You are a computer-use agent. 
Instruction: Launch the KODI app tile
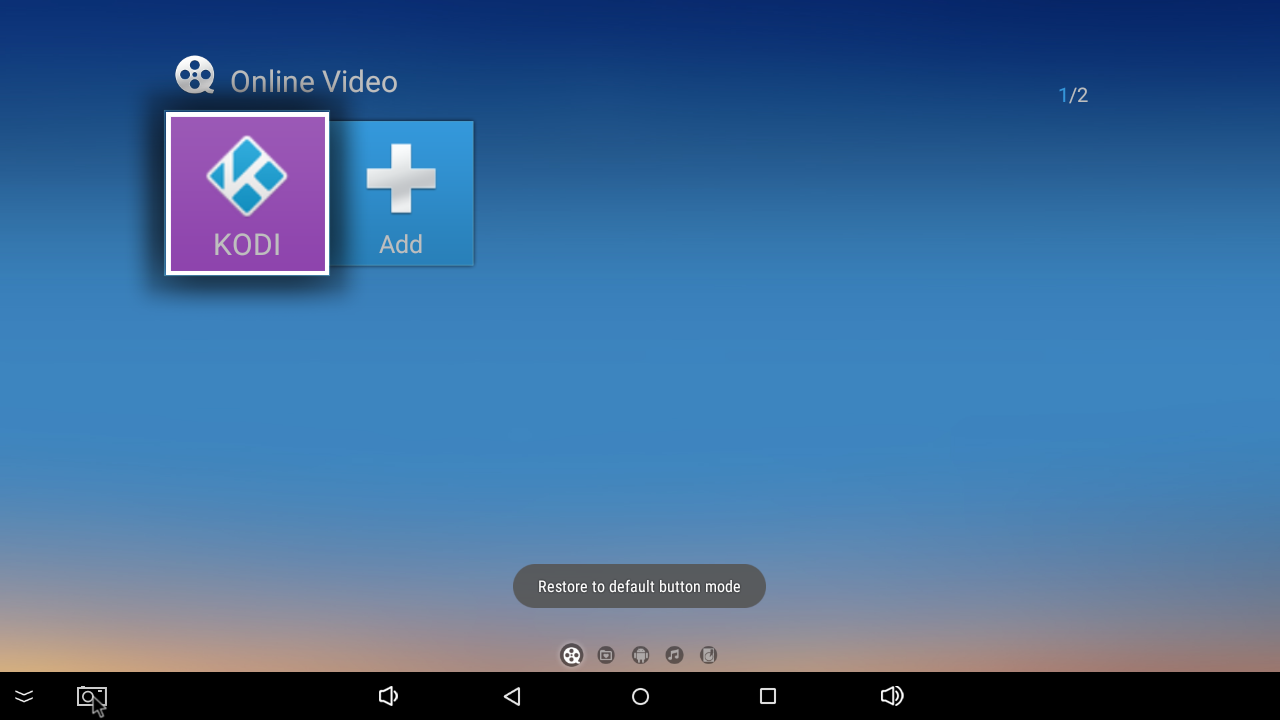pyautogui.click(x=247, y=193)
